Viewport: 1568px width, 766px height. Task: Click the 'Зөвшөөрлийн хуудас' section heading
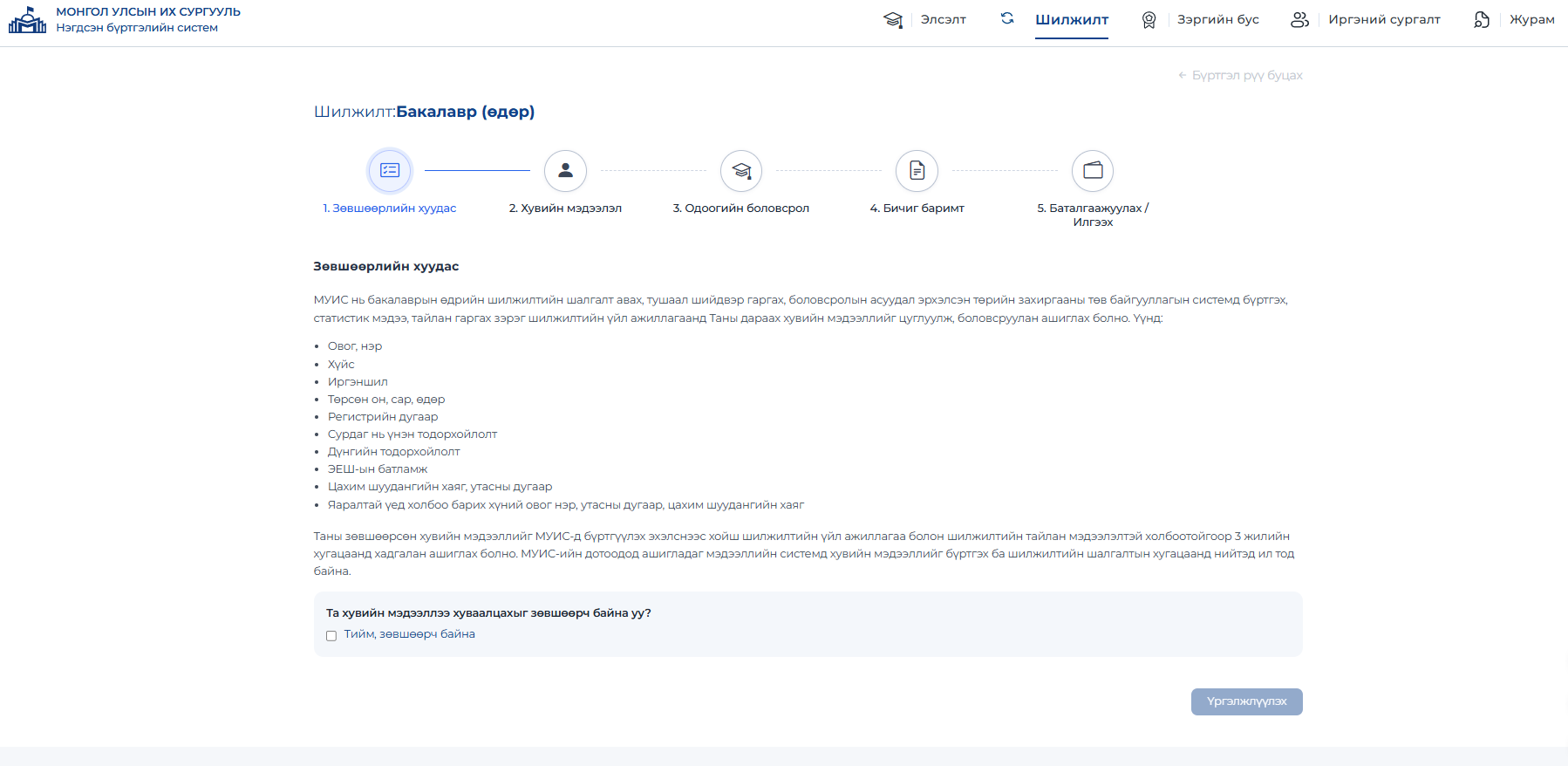click(x=386, y=267)
